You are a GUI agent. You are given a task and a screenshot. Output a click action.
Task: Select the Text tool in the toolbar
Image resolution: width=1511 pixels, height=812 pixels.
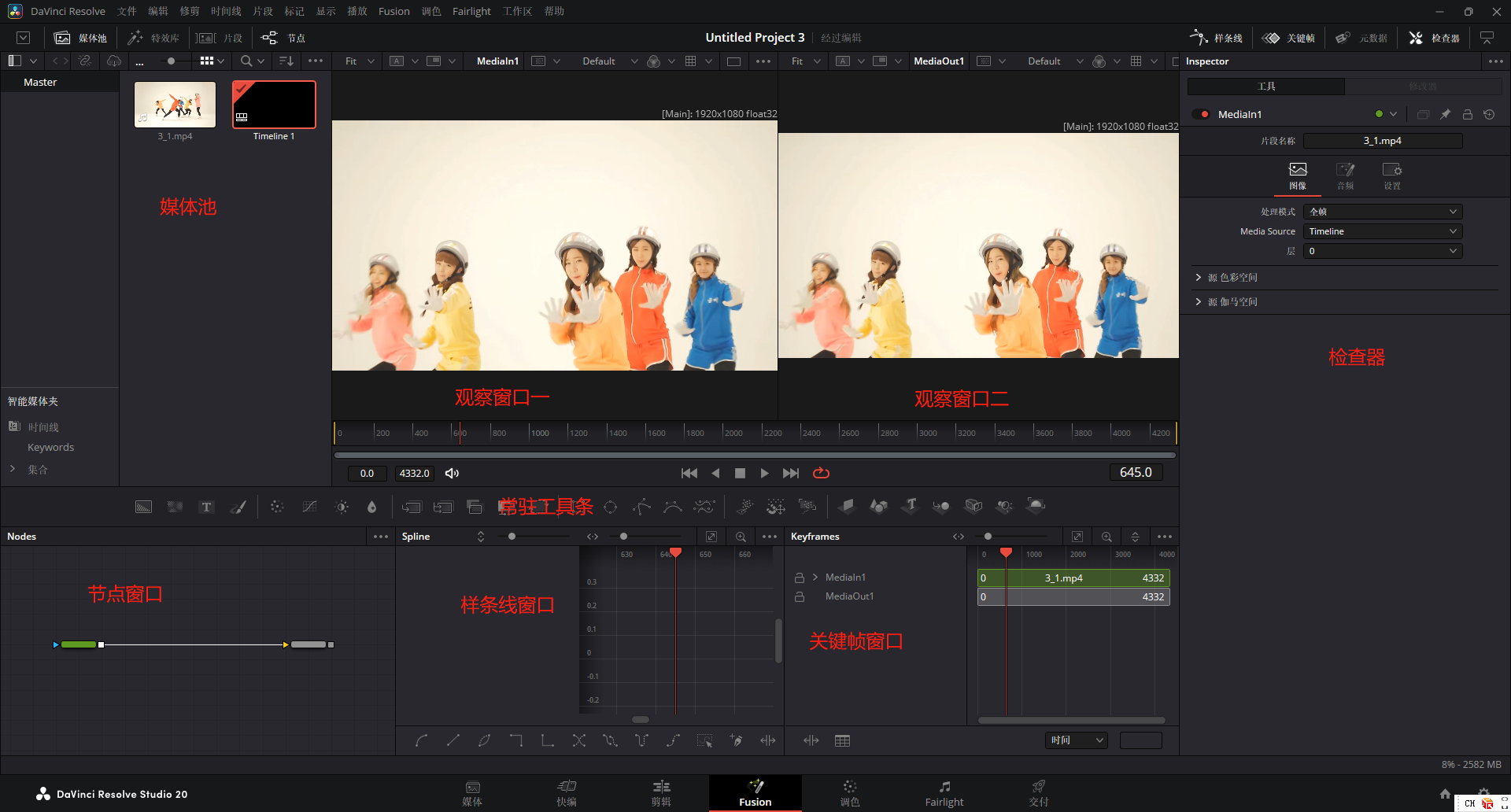(206, 507)
